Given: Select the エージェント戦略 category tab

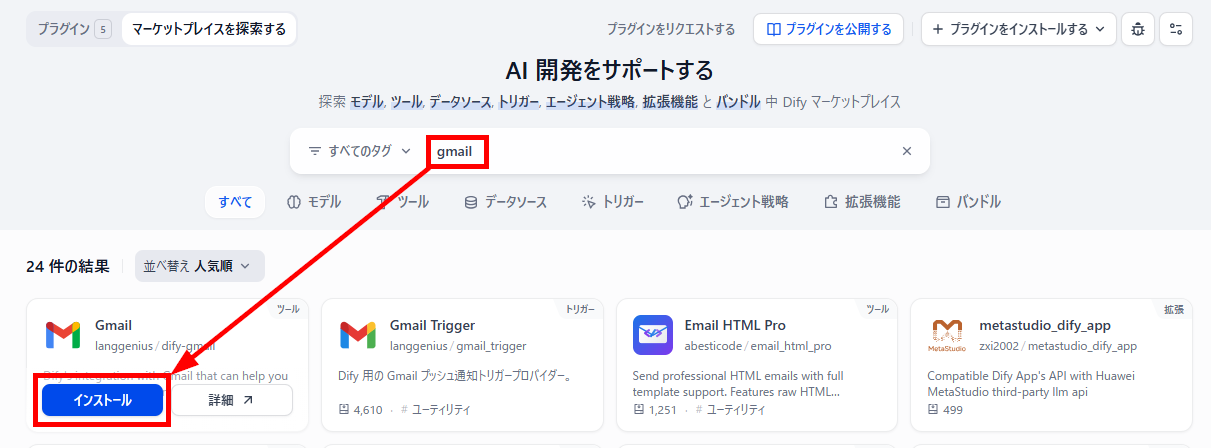Looking at the screenshot, I should [733, 202].
